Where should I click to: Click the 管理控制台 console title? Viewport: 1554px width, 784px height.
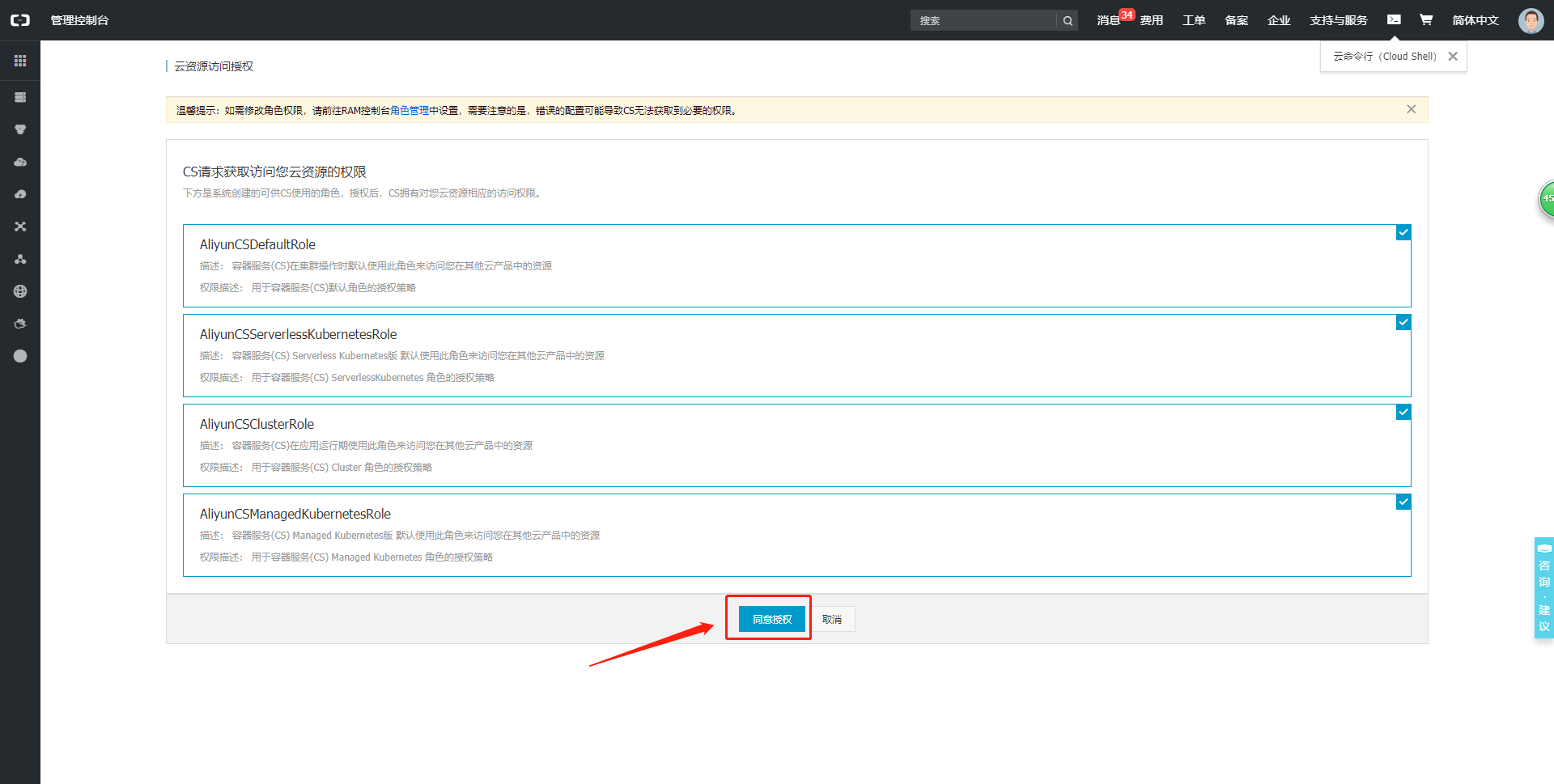click(79, 20)
